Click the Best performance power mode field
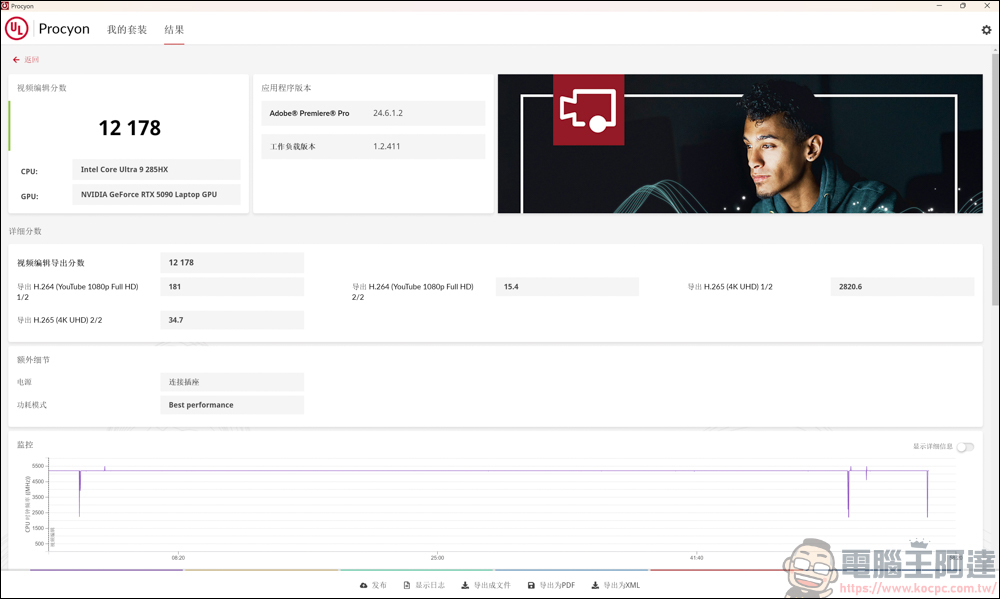The width and height of the screenshot is (1000, 599). coord(232,404)
